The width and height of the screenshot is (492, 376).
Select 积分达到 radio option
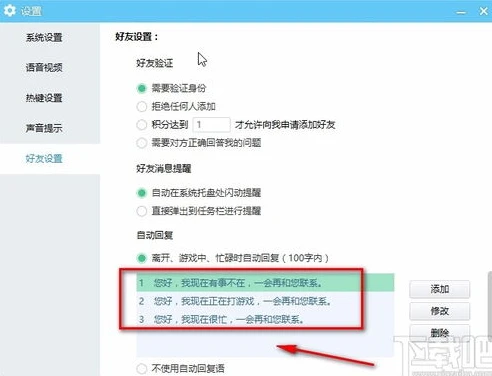[x=142, y=125]
